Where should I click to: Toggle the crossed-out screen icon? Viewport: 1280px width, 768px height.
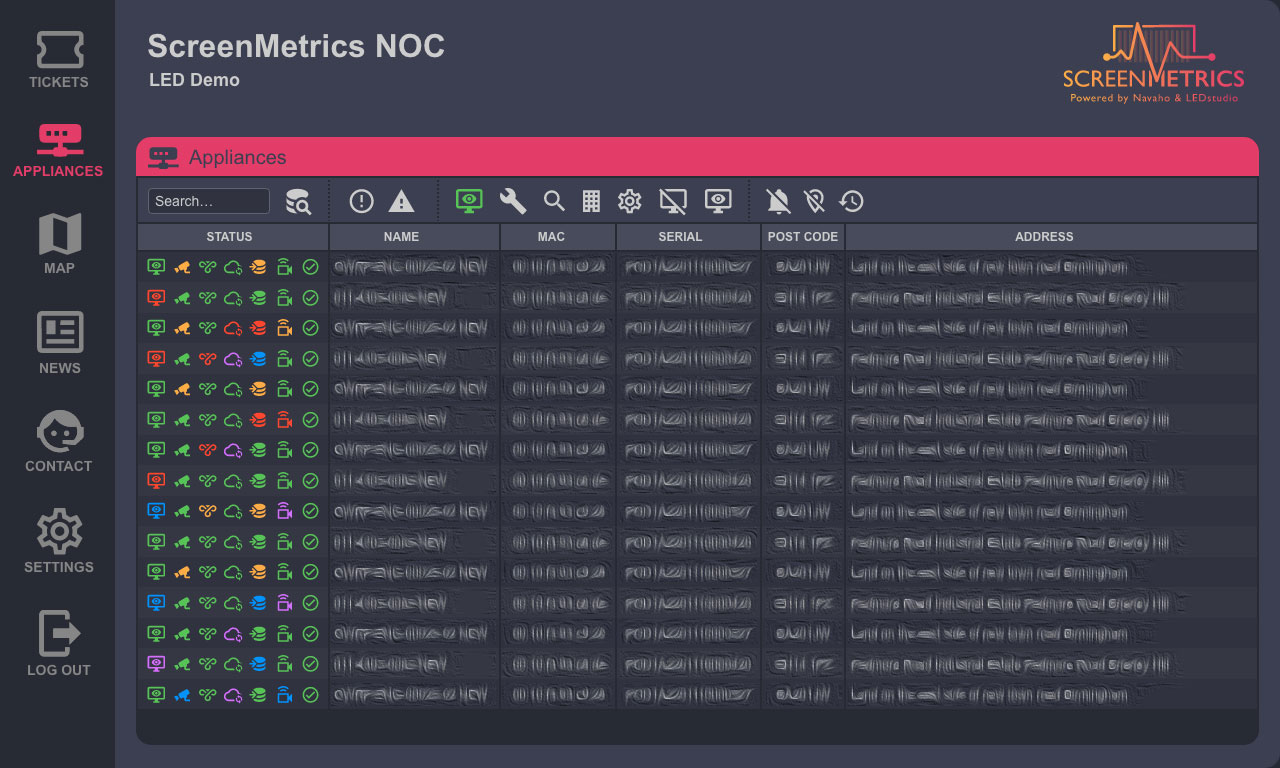coord(673,201)
